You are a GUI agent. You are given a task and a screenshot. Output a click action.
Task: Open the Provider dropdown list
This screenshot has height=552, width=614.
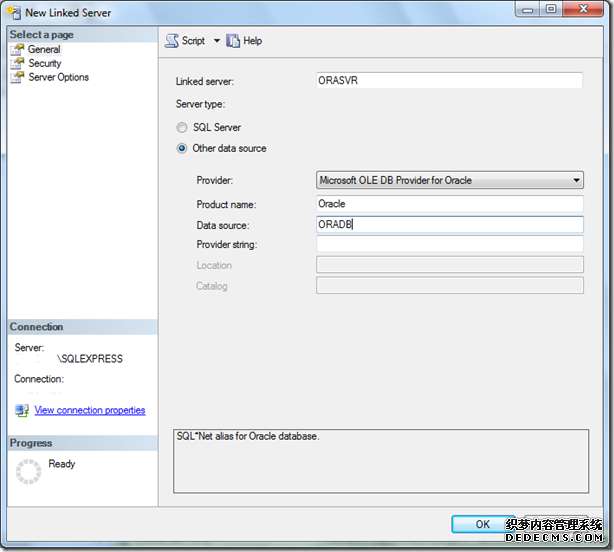[576, 180]
